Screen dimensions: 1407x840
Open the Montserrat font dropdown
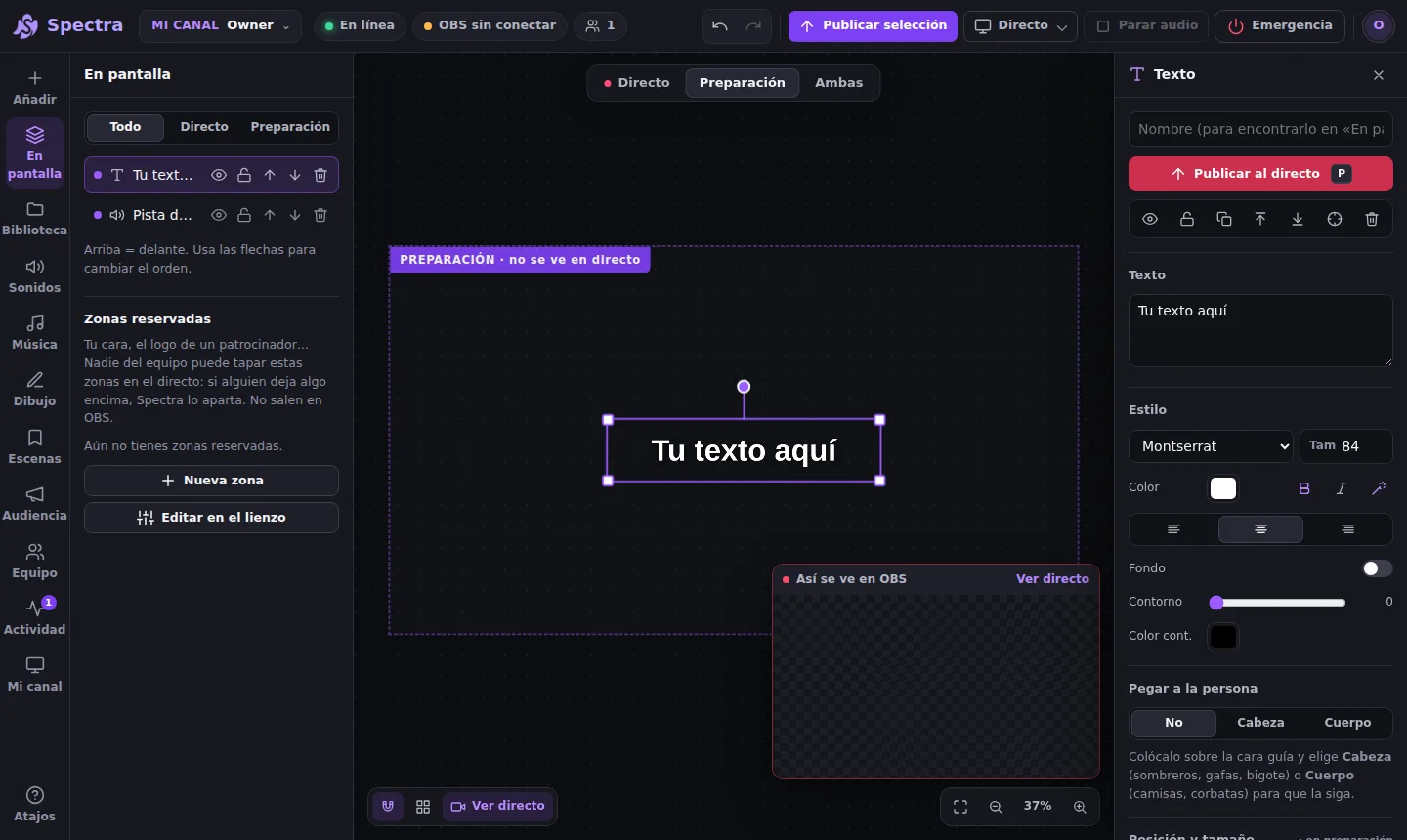[1211, 446]
